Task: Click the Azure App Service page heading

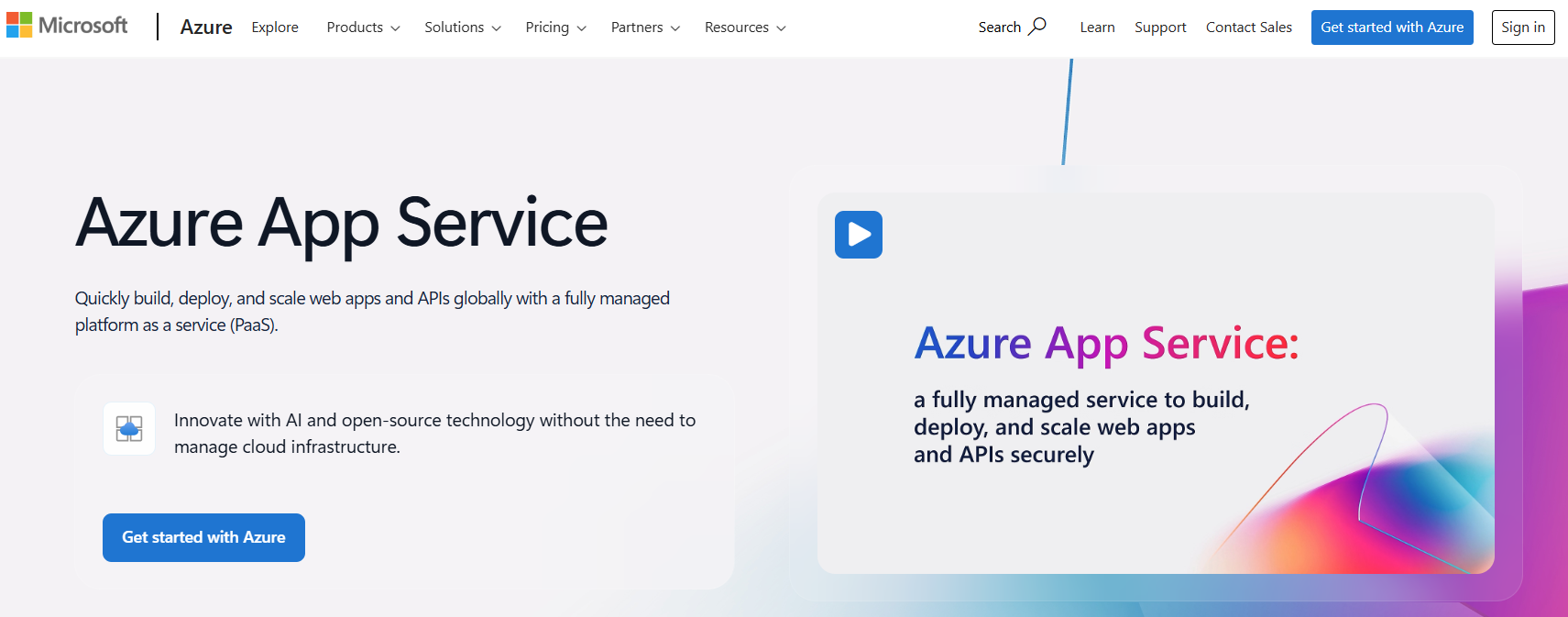Action: coord(342,224)
